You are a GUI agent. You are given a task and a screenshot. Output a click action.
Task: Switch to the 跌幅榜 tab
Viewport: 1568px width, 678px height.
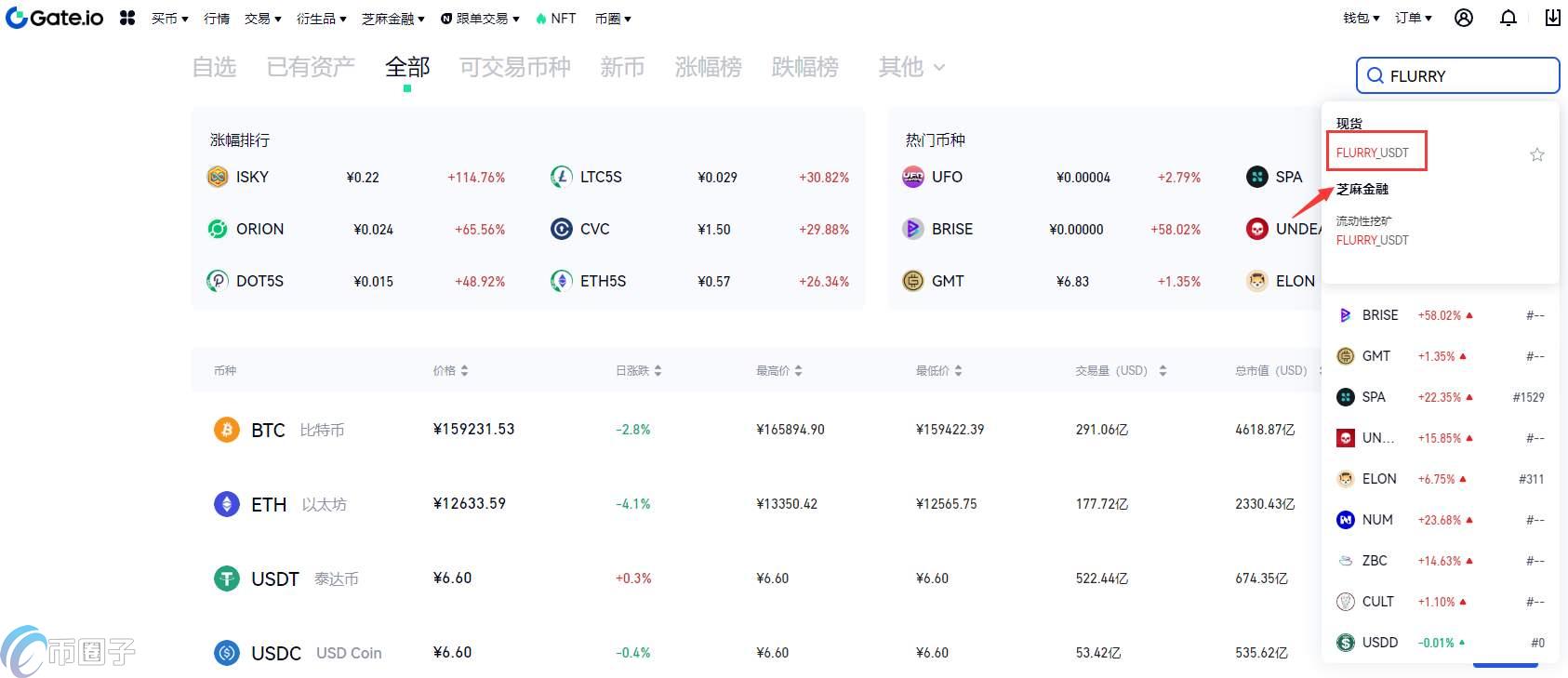(805, 67)
